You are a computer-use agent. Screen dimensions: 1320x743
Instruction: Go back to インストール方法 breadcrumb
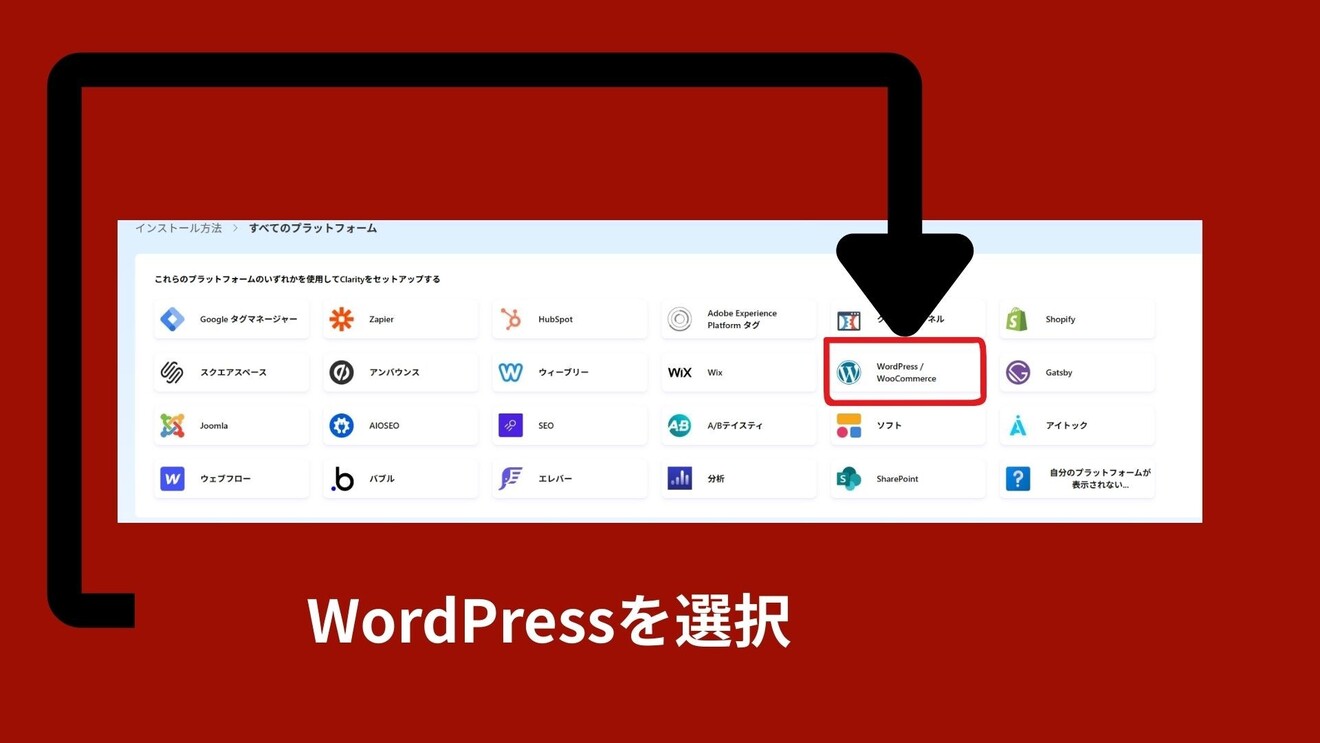[x=179, y=229]
